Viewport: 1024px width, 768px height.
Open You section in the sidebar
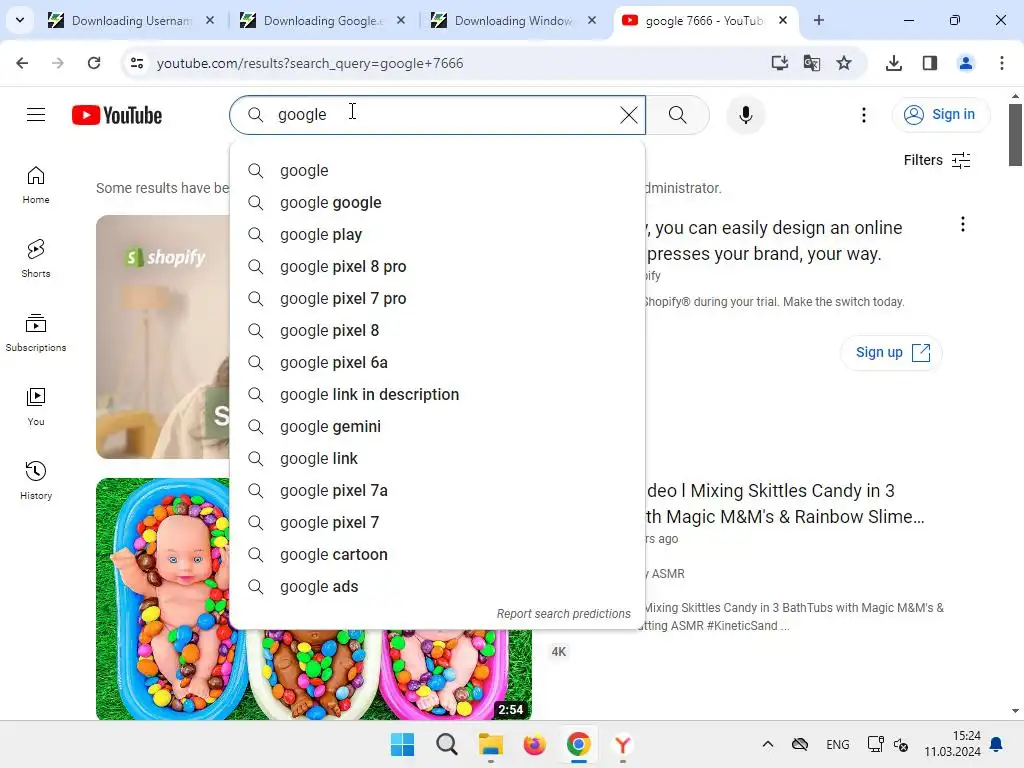tap(36, 407)
